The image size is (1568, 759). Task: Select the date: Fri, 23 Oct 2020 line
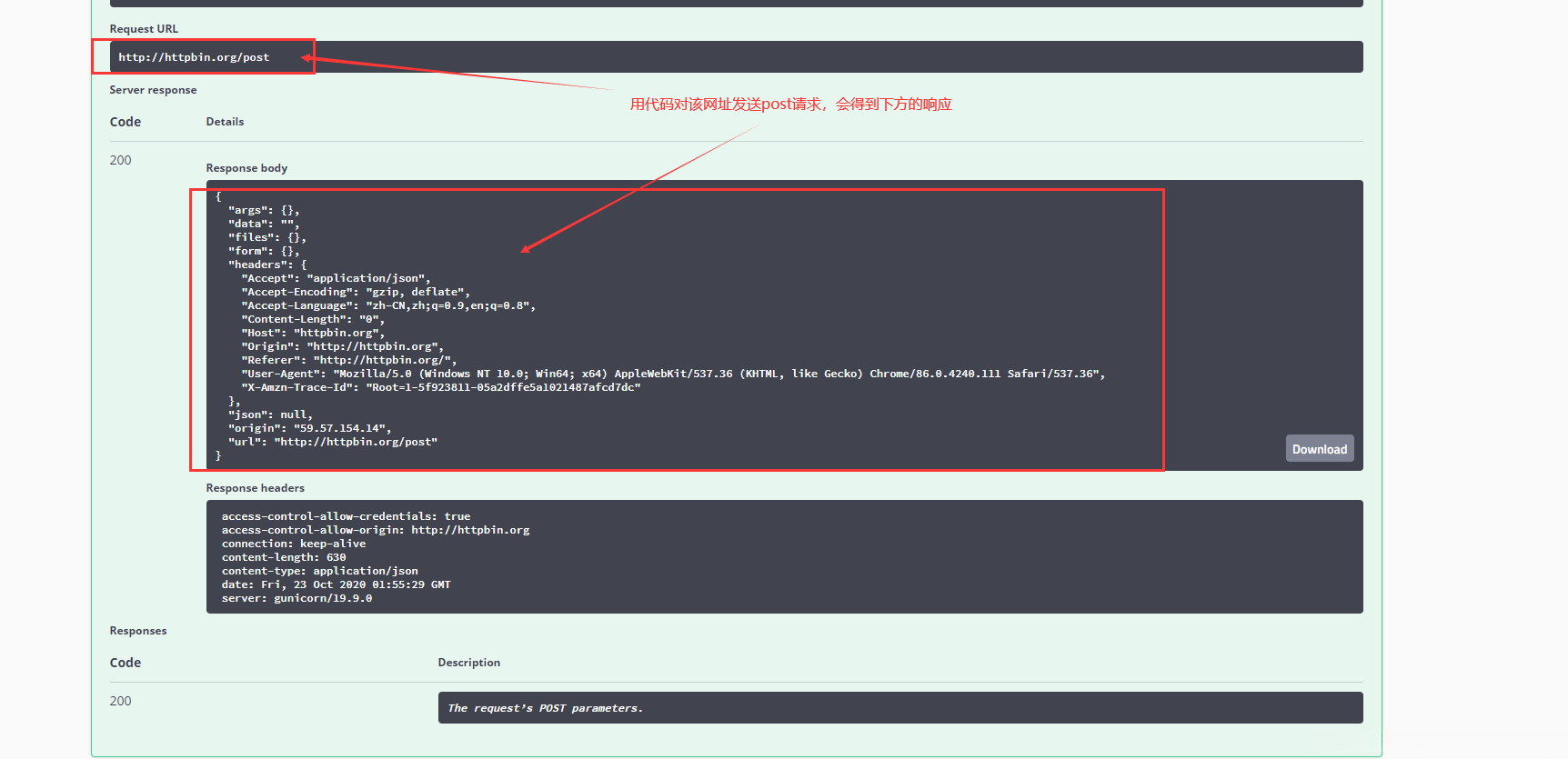[x=337, y=584]
